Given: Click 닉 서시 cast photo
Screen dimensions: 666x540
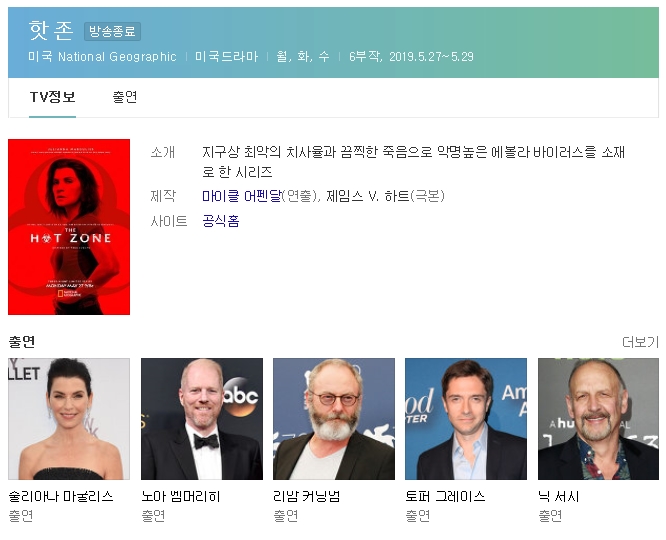Looking at the screenshot, I should [598, 419].
